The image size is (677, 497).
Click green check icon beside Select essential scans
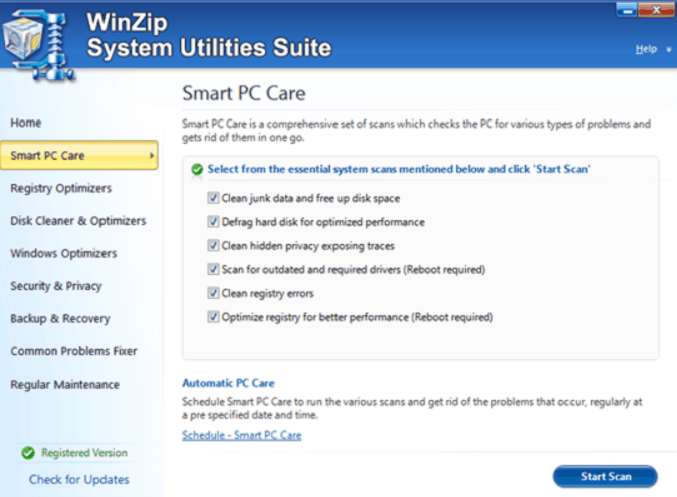point(197,170)
